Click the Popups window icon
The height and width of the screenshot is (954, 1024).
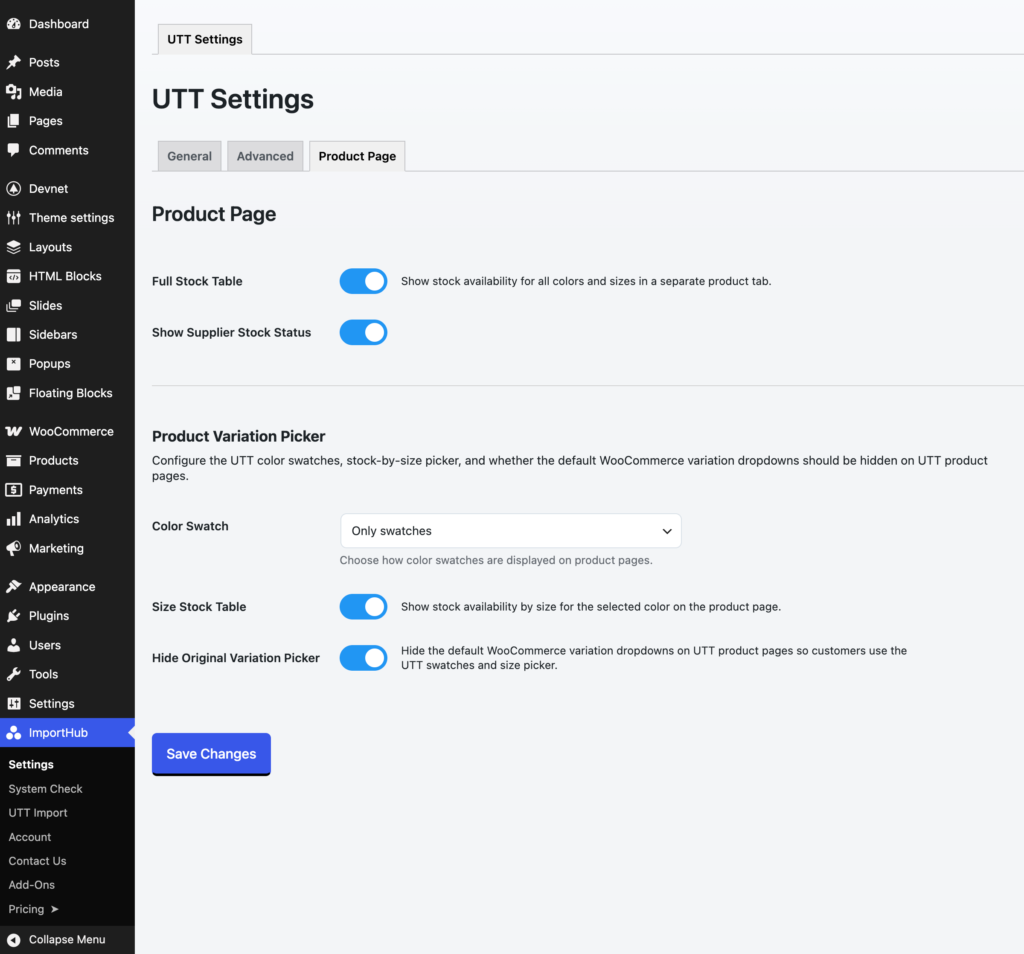(14, 364)
